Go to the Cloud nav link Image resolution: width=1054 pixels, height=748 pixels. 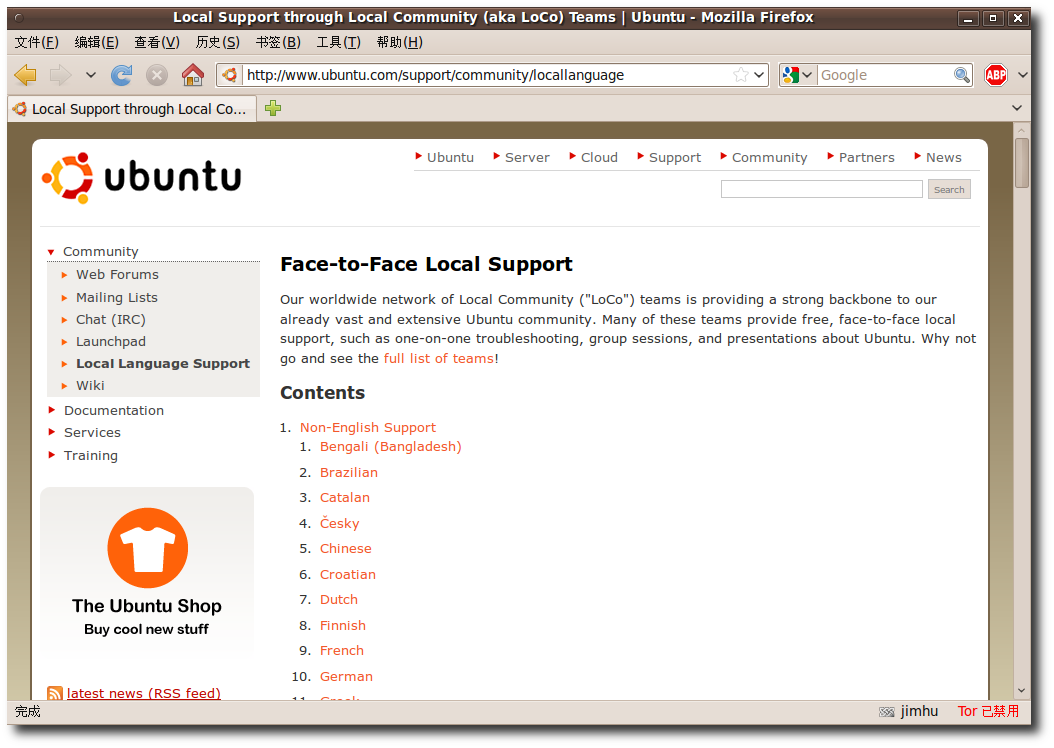click(x=599, y=157)
